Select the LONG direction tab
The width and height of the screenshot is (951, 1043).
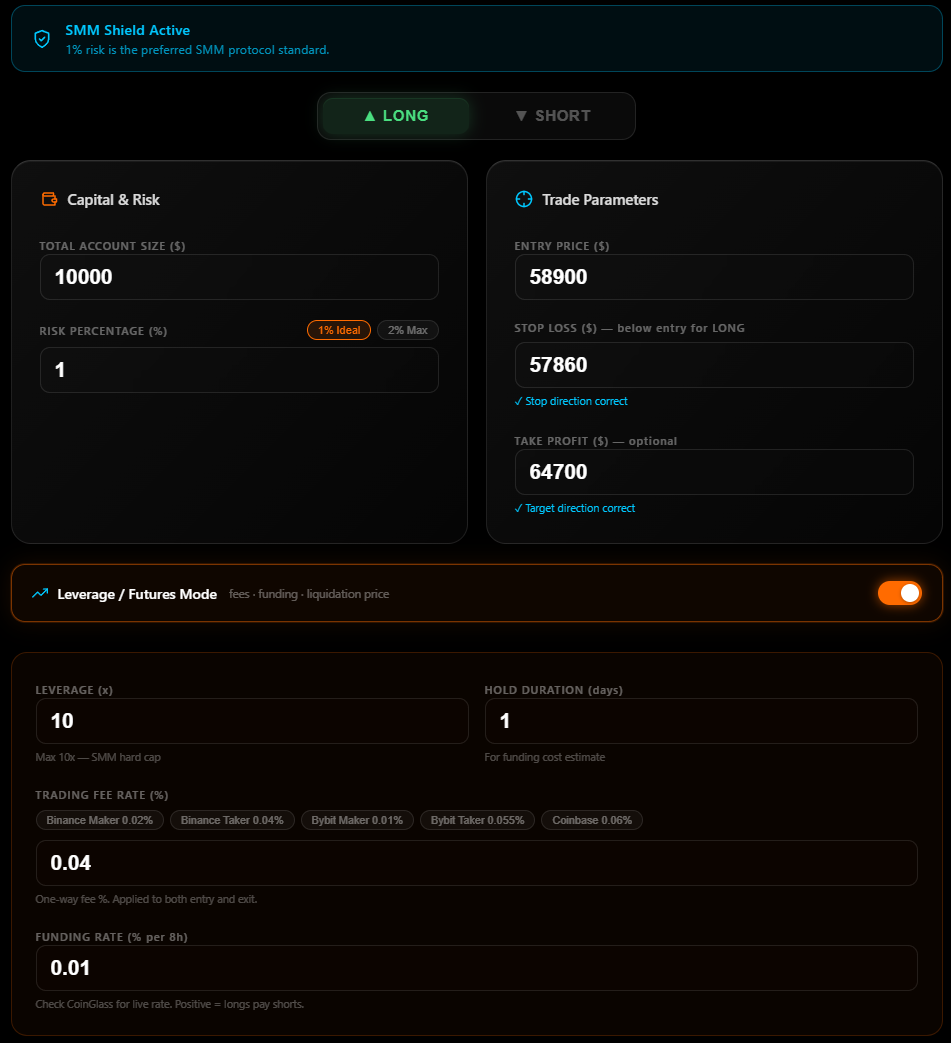click(x=396, y=116)
